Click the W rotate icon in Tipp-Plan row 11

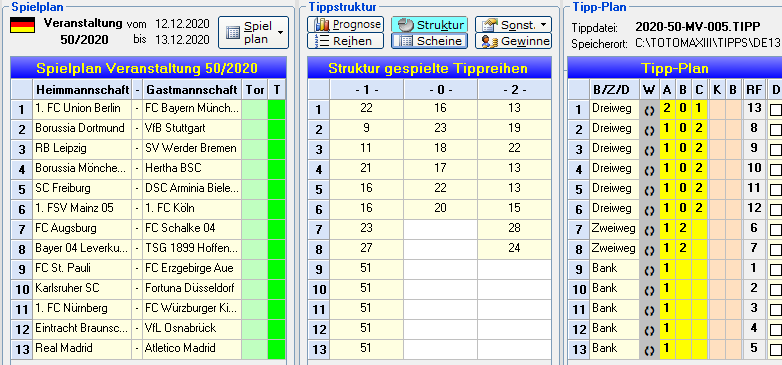(x=649, y=310)
